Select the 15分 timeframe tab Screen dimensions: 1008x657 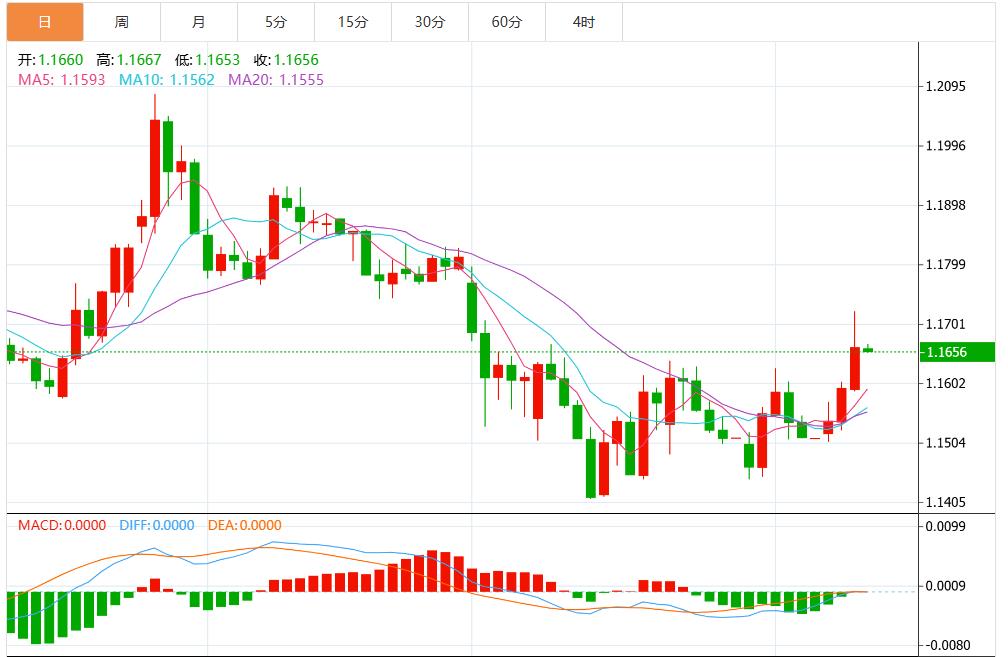352,21
